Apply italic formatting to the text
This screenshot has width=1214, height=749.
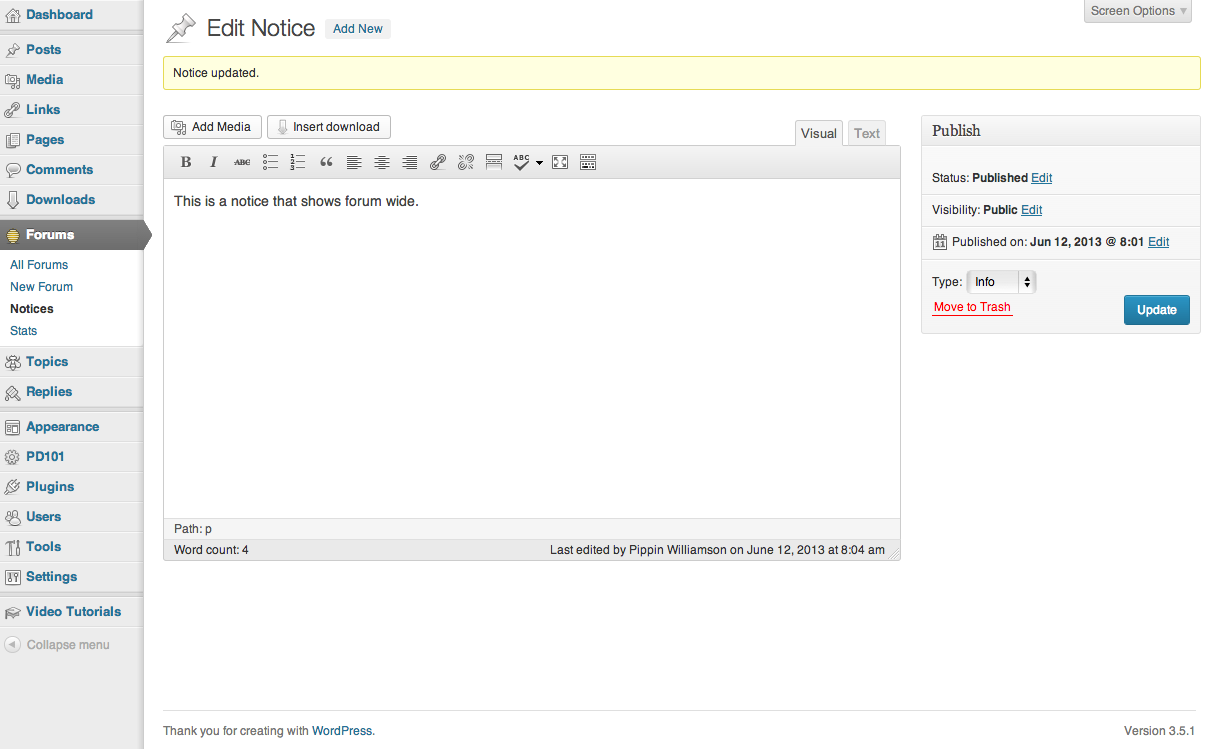(x=213, y=162)
